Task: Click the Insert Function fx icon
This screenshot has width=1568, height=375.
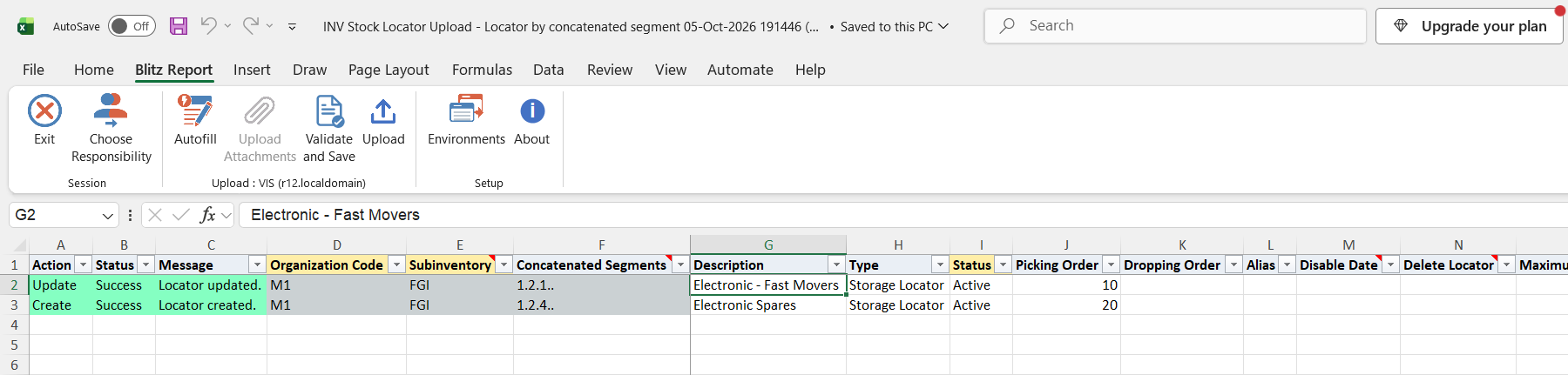Action: [207, 215]
